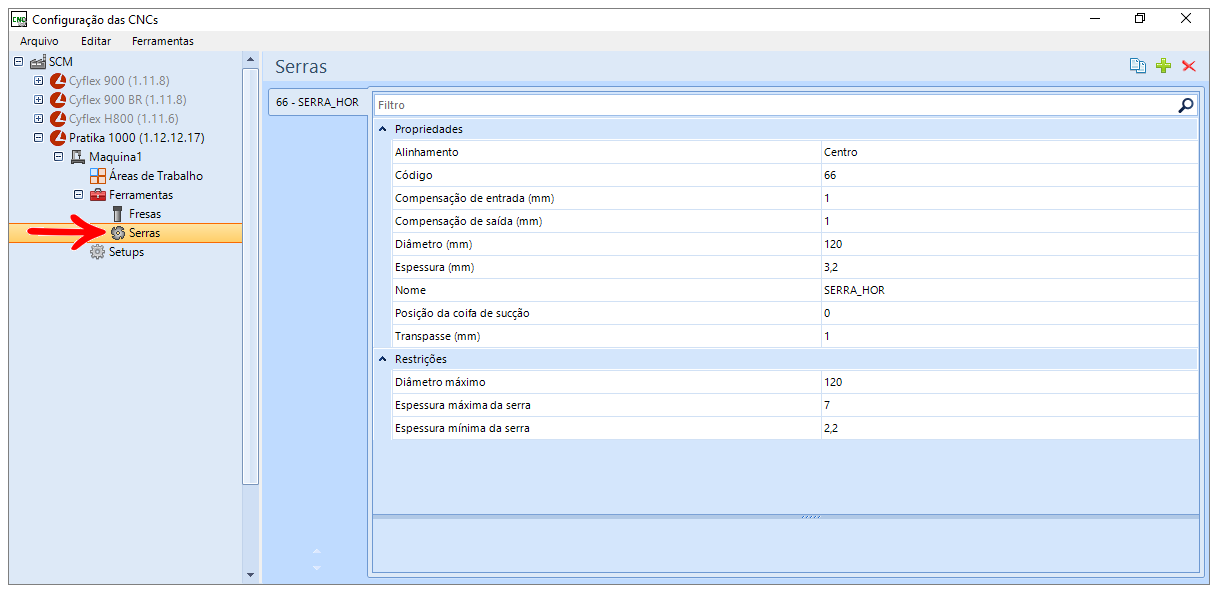Expand the Cyflex H800 node
1219x593 pixels.
tap(38, 119)
